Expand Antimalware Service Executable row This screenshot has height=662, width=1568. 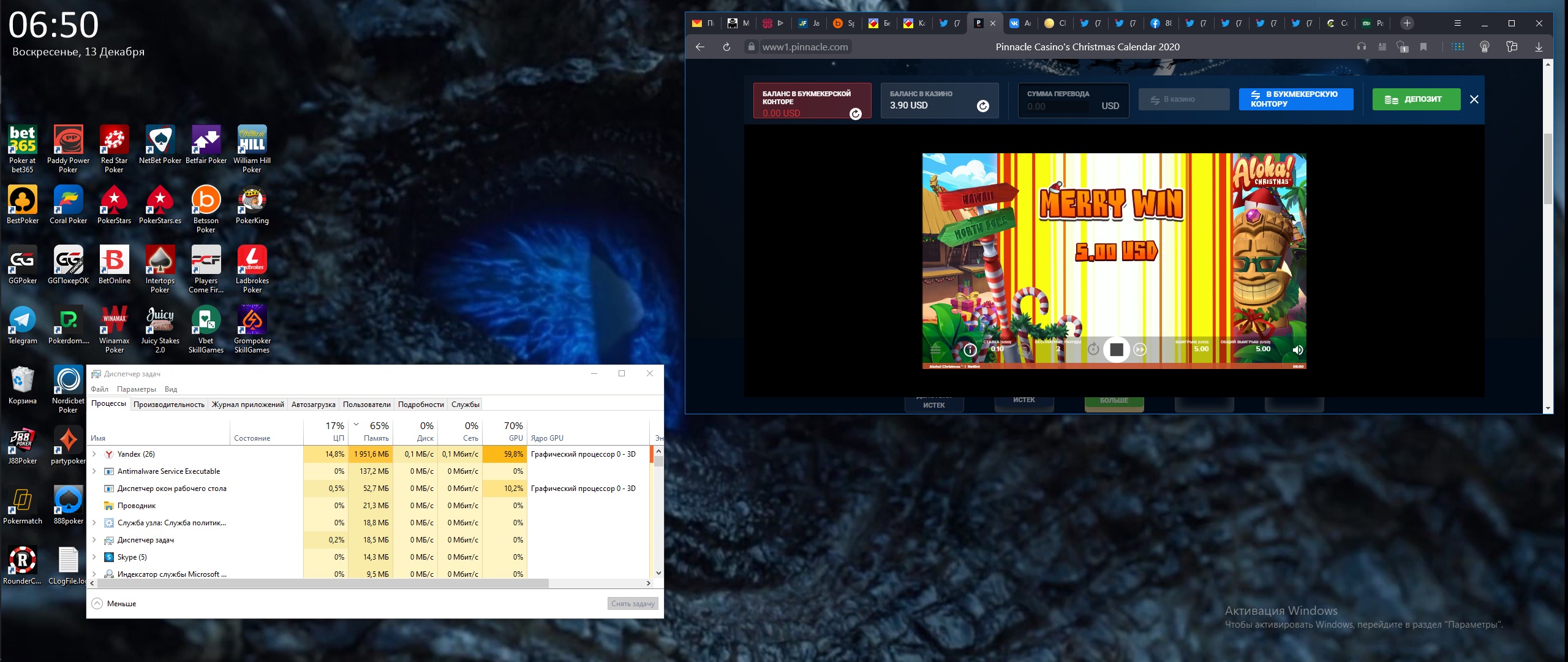click(x=94, y=471)
